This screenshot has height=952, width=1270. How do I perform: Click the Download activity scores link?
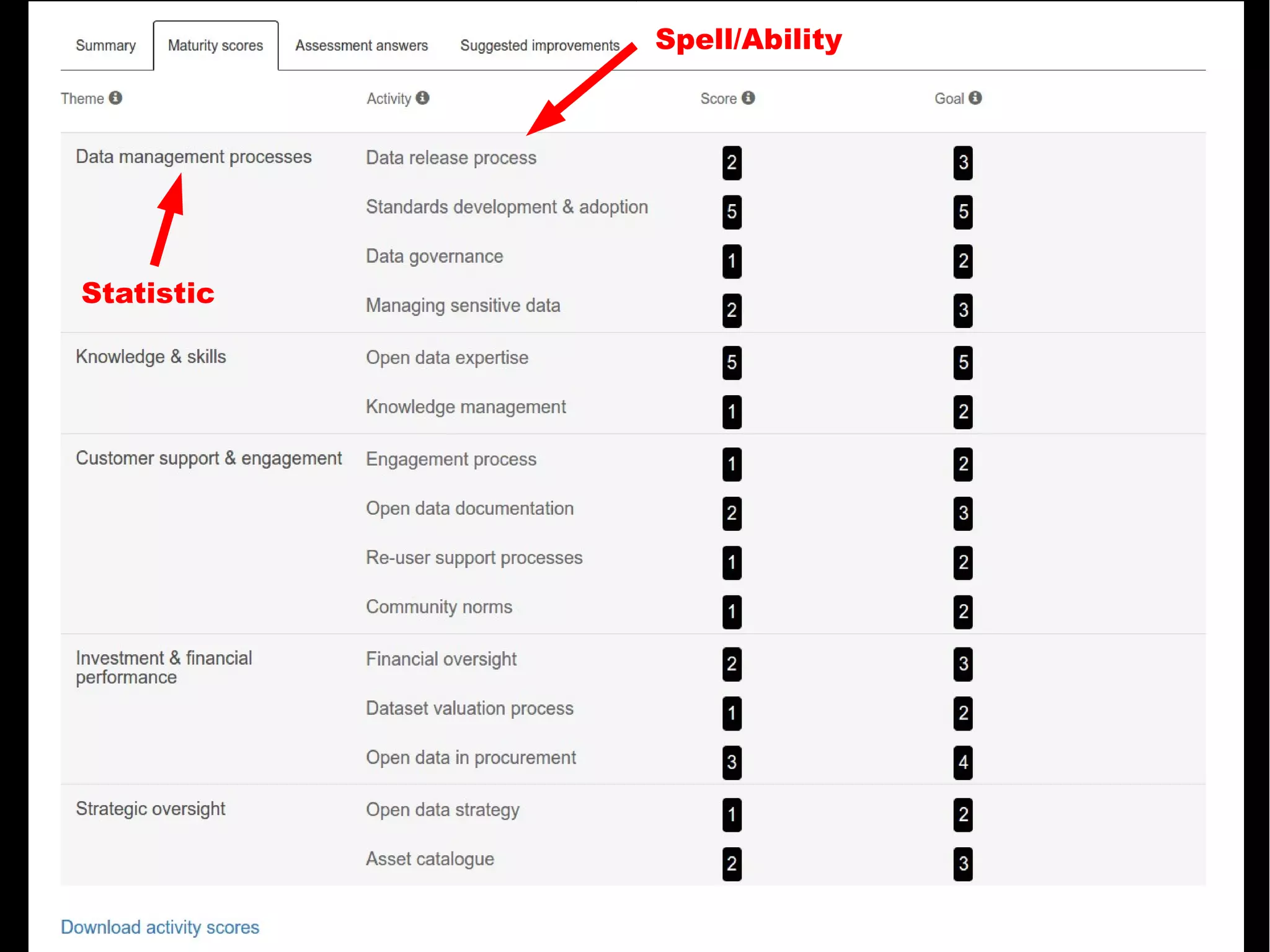160,927
